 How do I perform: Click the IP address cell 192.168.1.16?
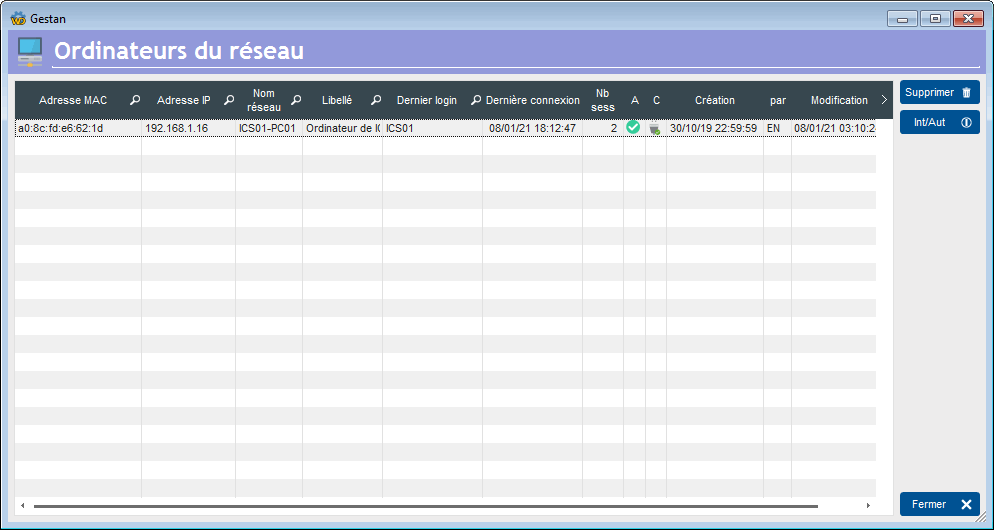click(x=177, y=129)
